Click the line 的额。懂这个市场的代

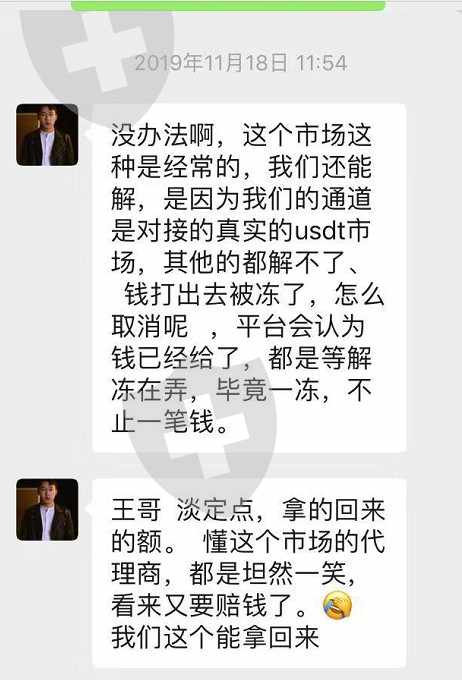point(248,542)
